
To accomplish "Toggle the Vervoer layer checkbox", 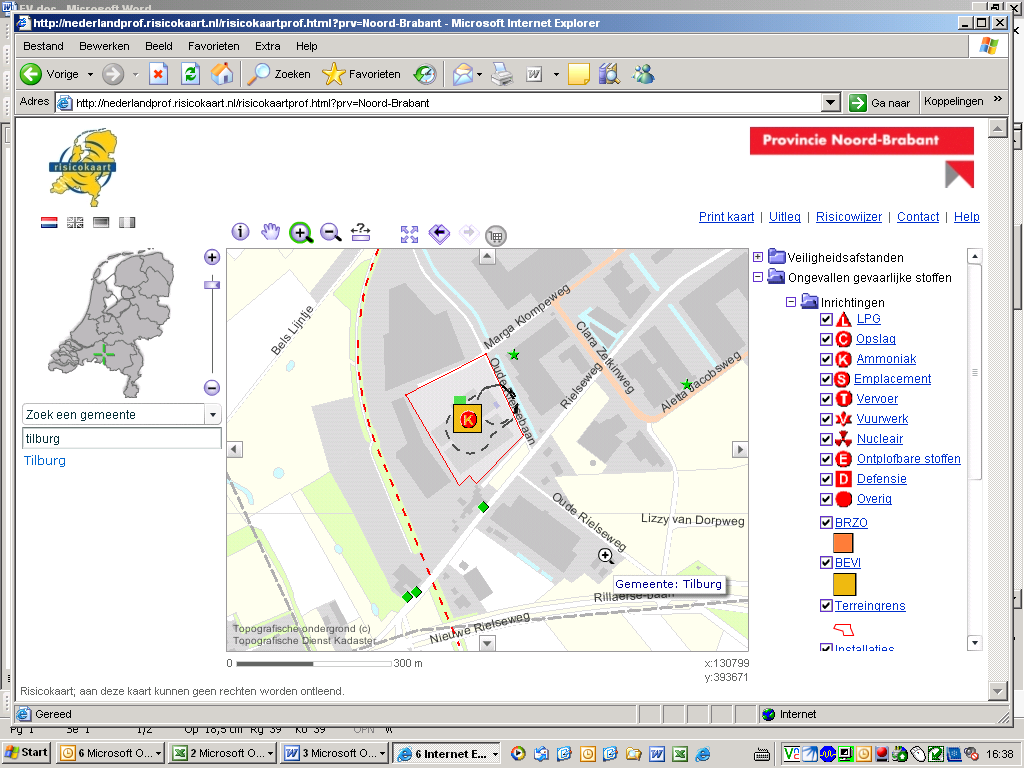I will point(826,399).
